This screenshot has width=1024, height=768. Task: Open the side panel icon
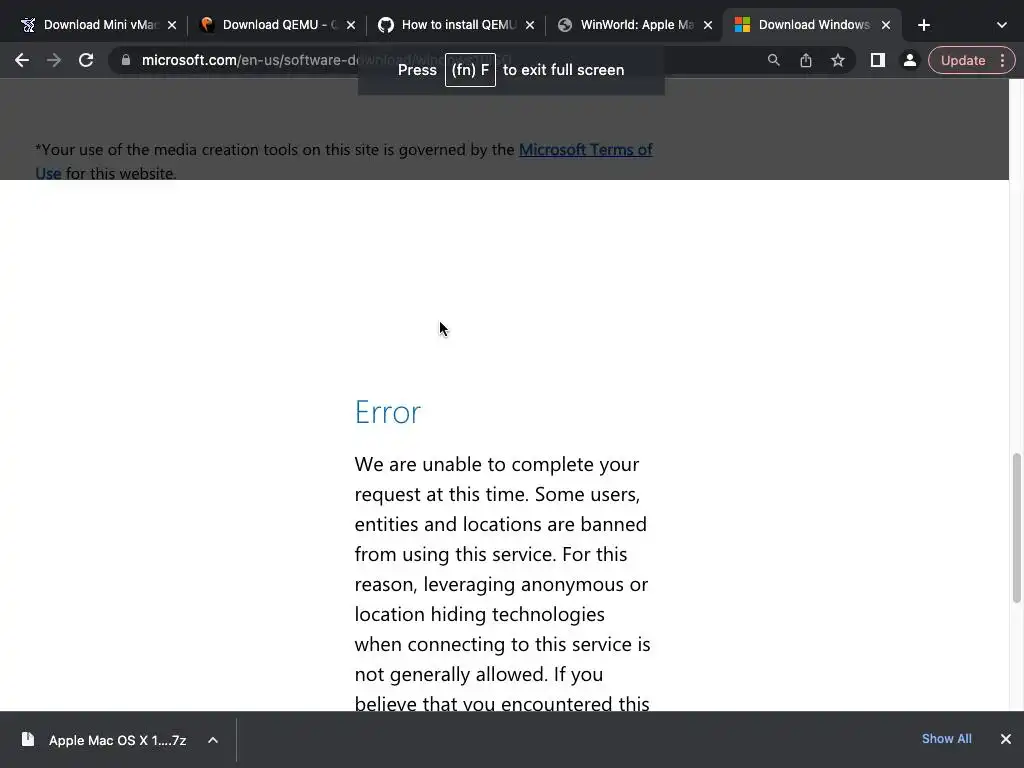pyautogui.click(x=877, y=60)
